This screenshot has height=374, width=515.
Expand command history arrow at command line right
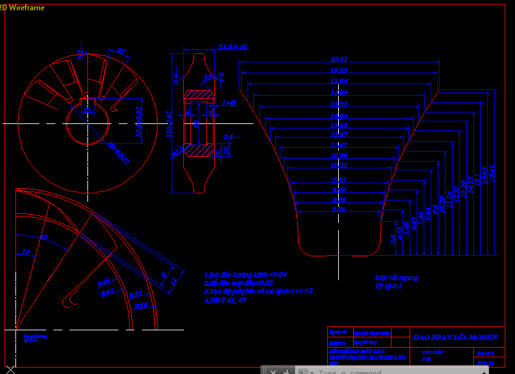484,372
